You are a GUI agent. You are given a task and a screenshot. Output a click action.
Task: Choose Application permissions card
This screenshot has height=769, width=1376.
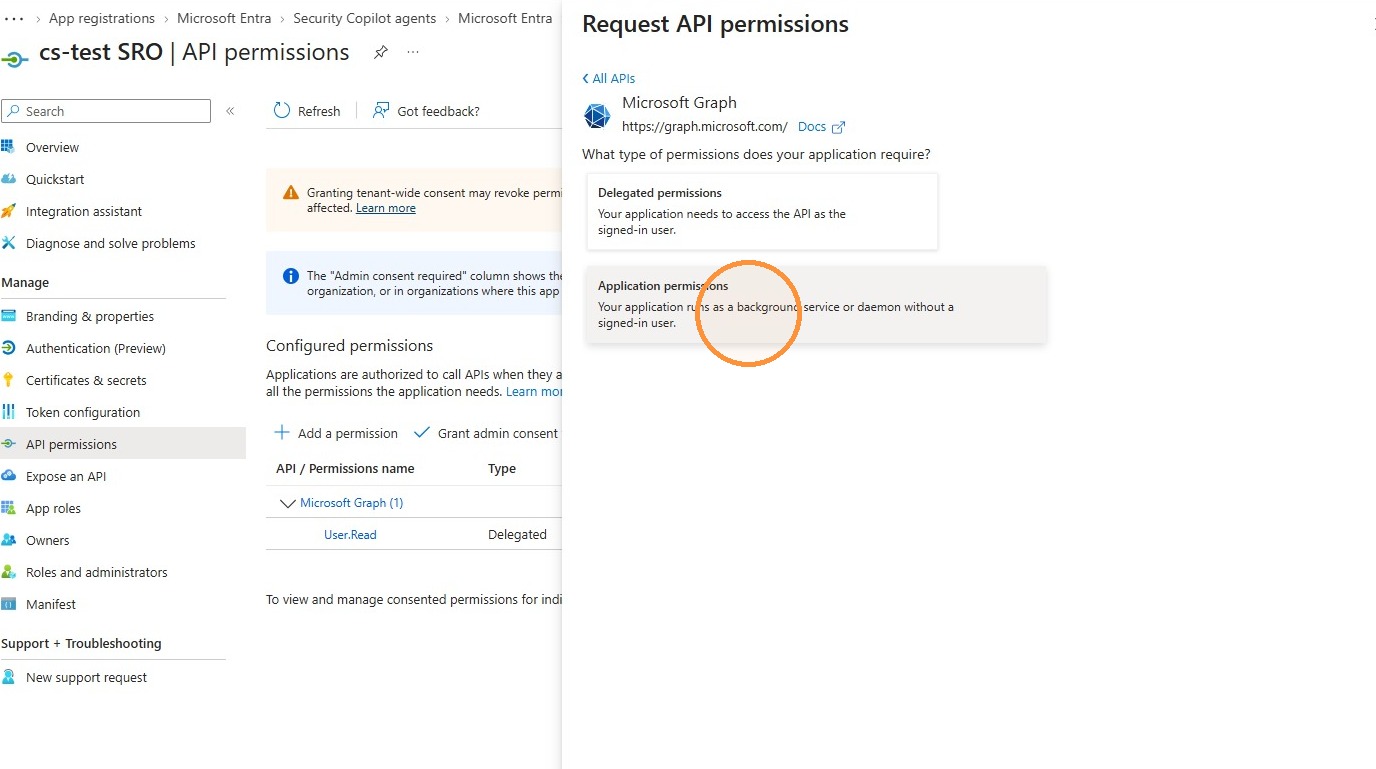point(816,304)
